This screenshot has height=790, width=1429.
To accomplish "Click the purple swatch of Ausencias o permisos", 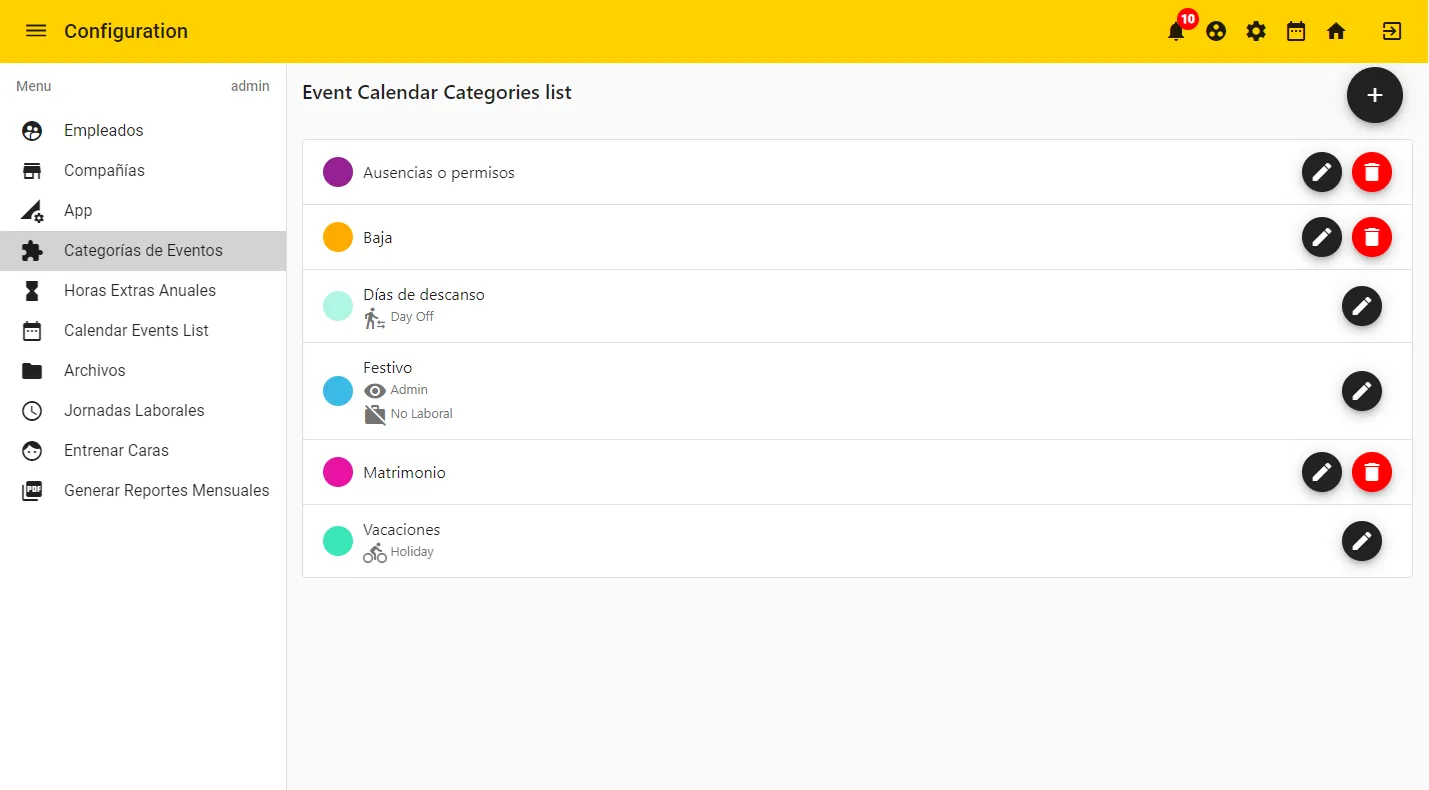I will tap(337, 172).
